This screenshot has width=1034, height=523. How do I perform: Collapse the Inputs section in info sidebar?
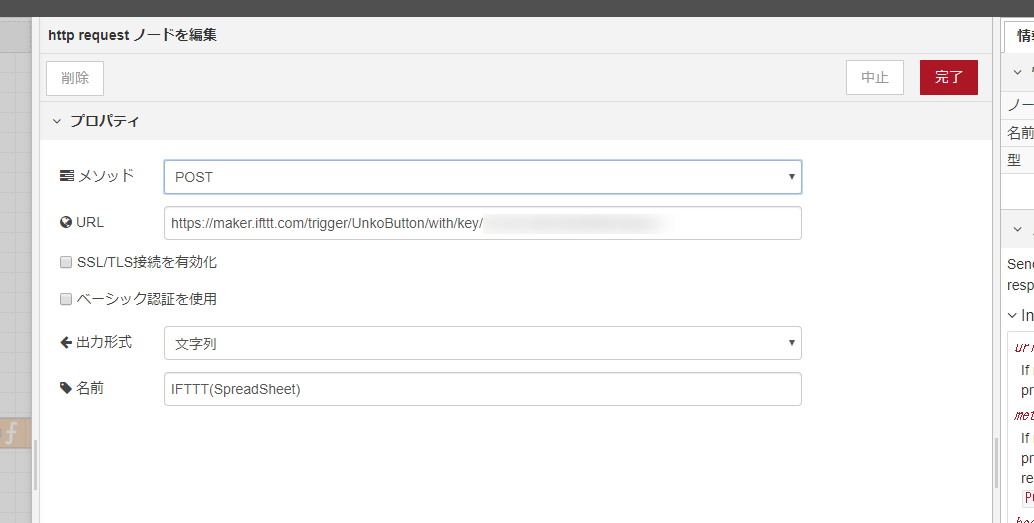pos(1012,315)
